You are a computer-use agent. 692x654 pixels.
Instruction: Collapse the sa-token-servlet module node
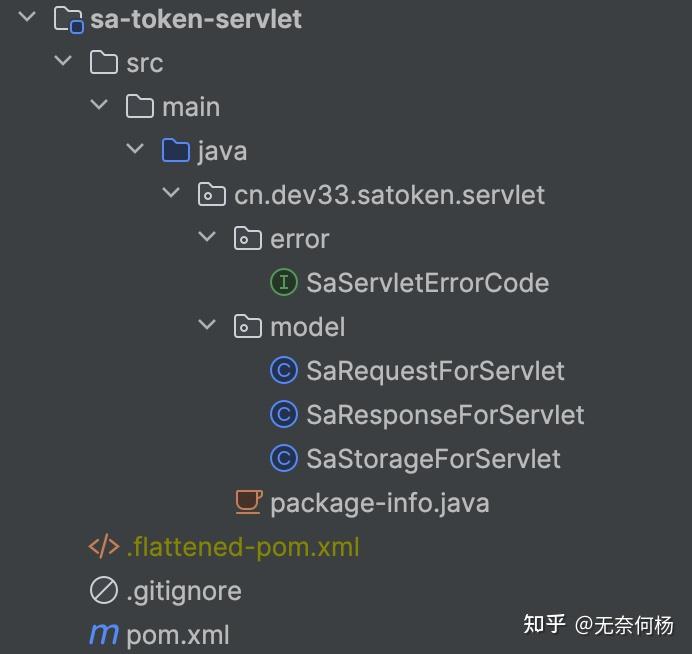(27, 18)
